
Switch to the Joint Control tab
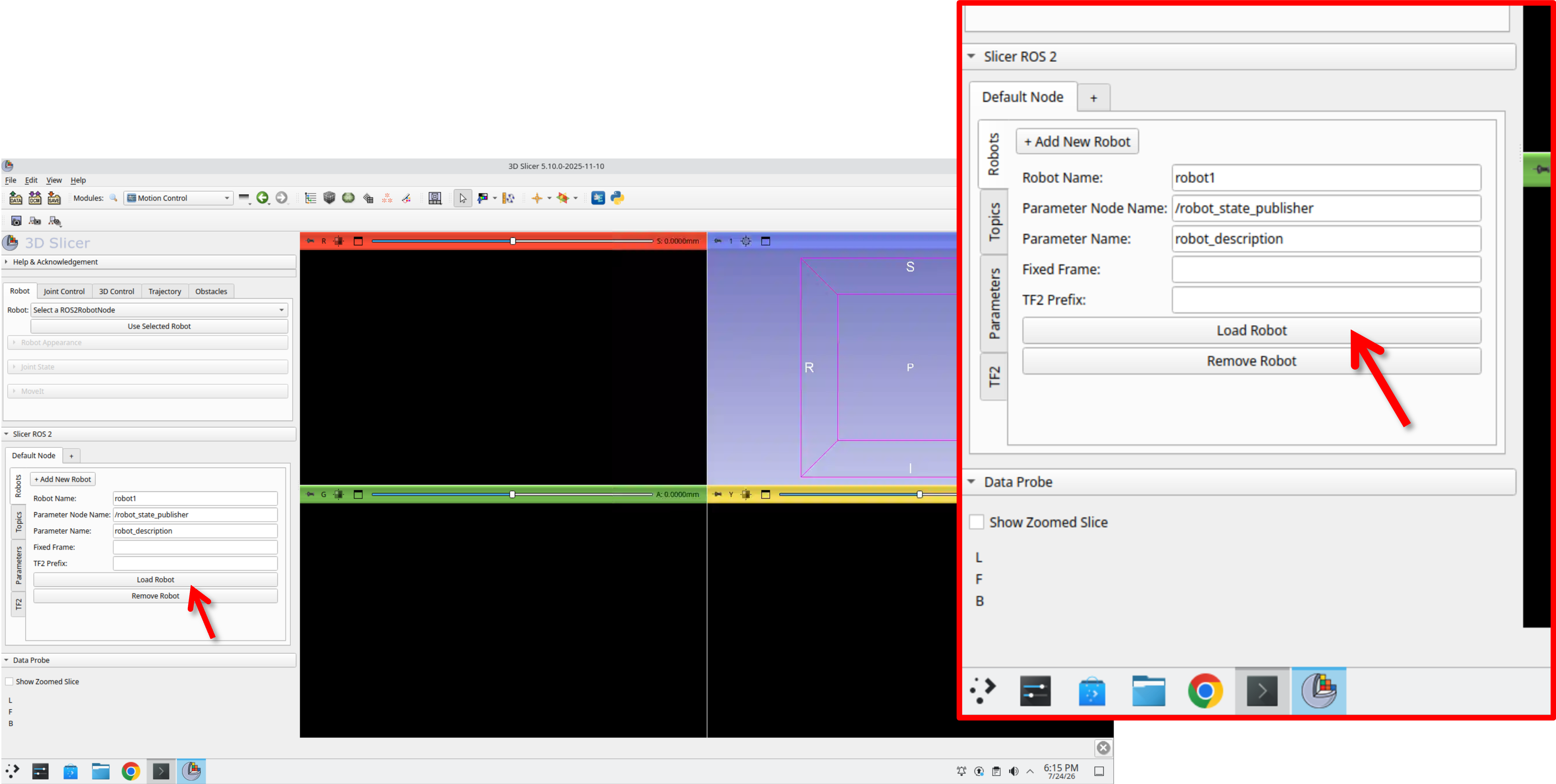64,291
